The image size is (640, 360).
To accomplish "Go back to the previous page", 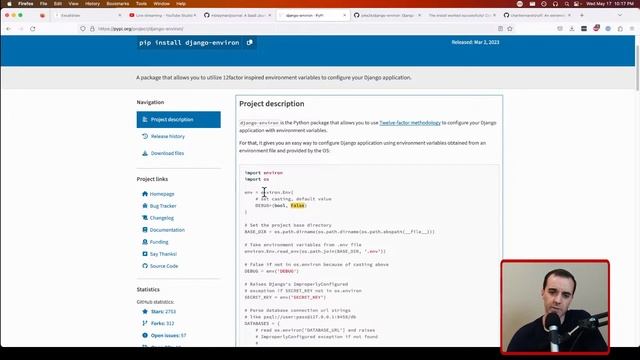I will [x=9, y=29].
